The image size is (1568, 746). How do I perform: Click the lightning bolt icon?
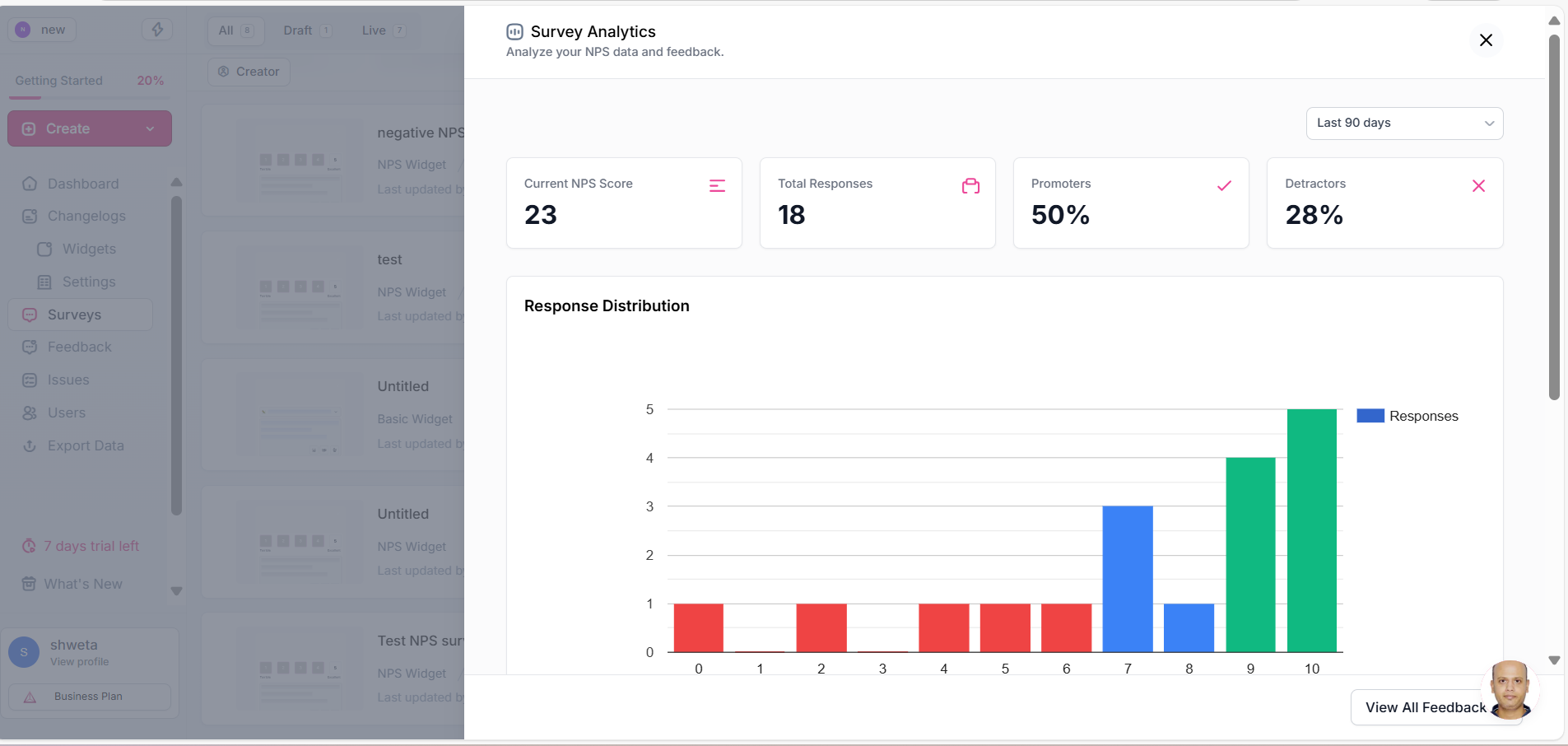[x=157, y=30]
